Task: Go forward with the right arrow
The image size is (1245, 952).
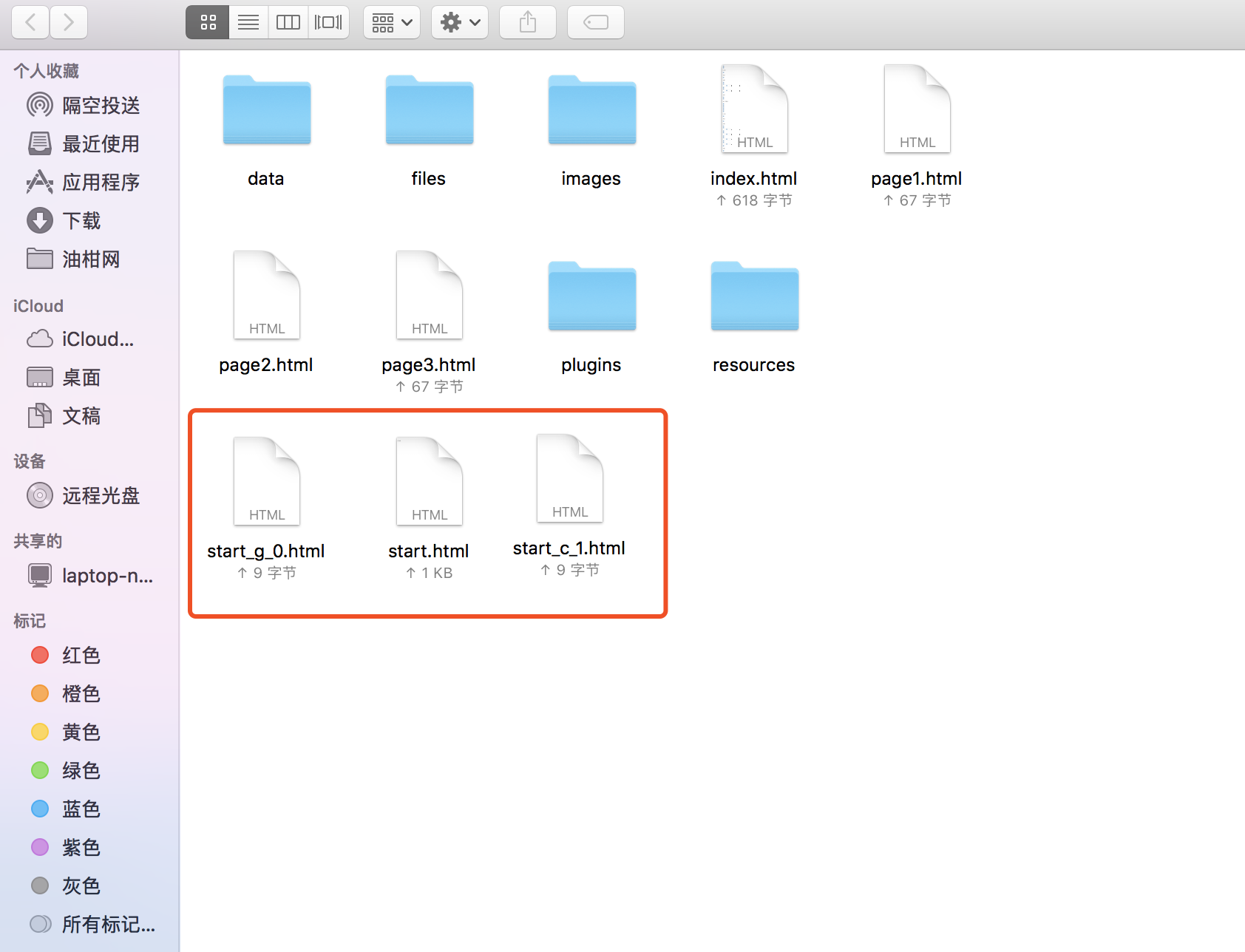Action: tap(69, 22)
